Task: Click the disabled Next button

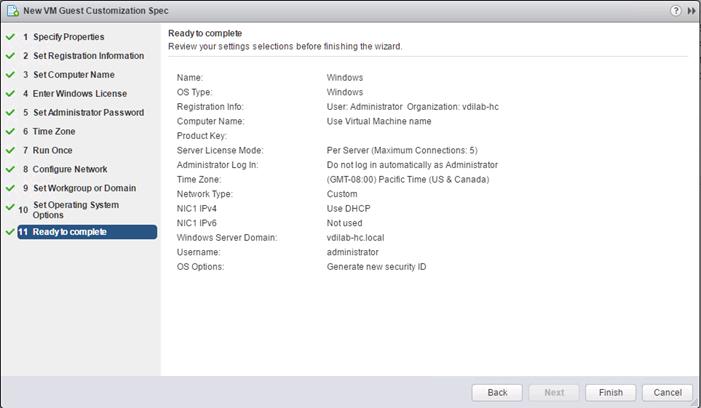Action: [x=554, y=392]
